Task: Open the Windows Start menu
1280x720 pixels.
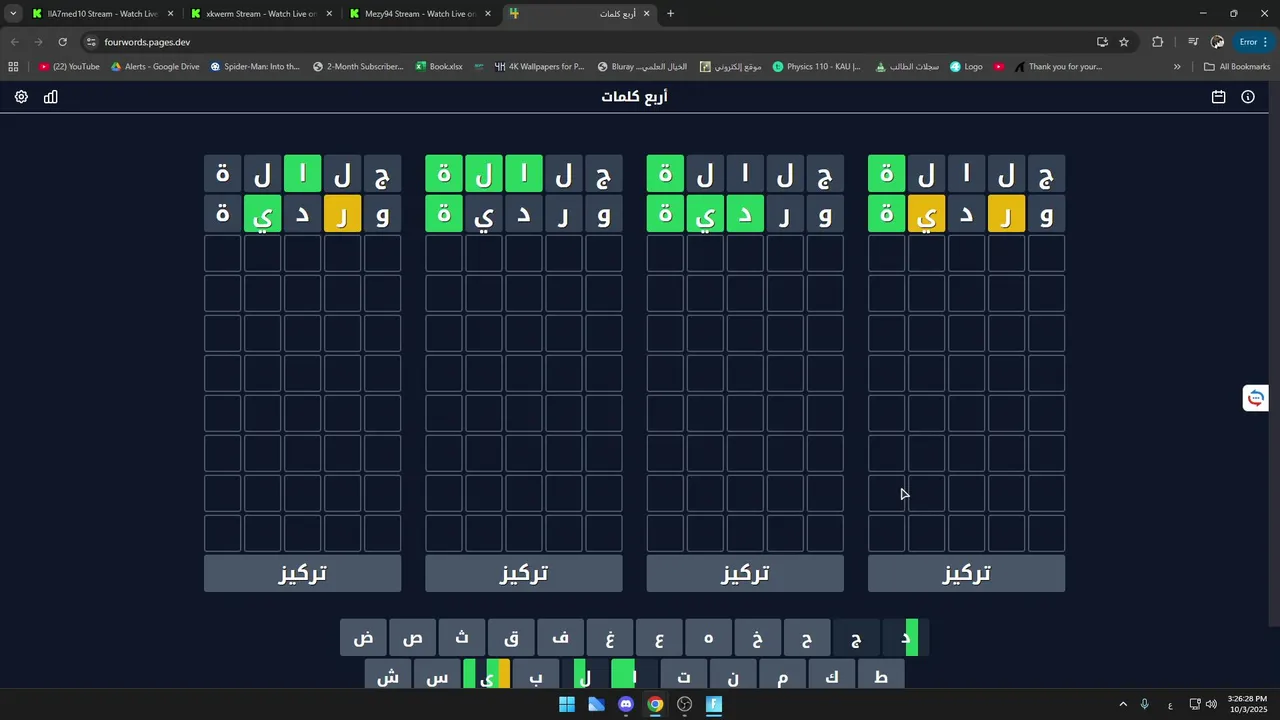Action: (567, 704)
